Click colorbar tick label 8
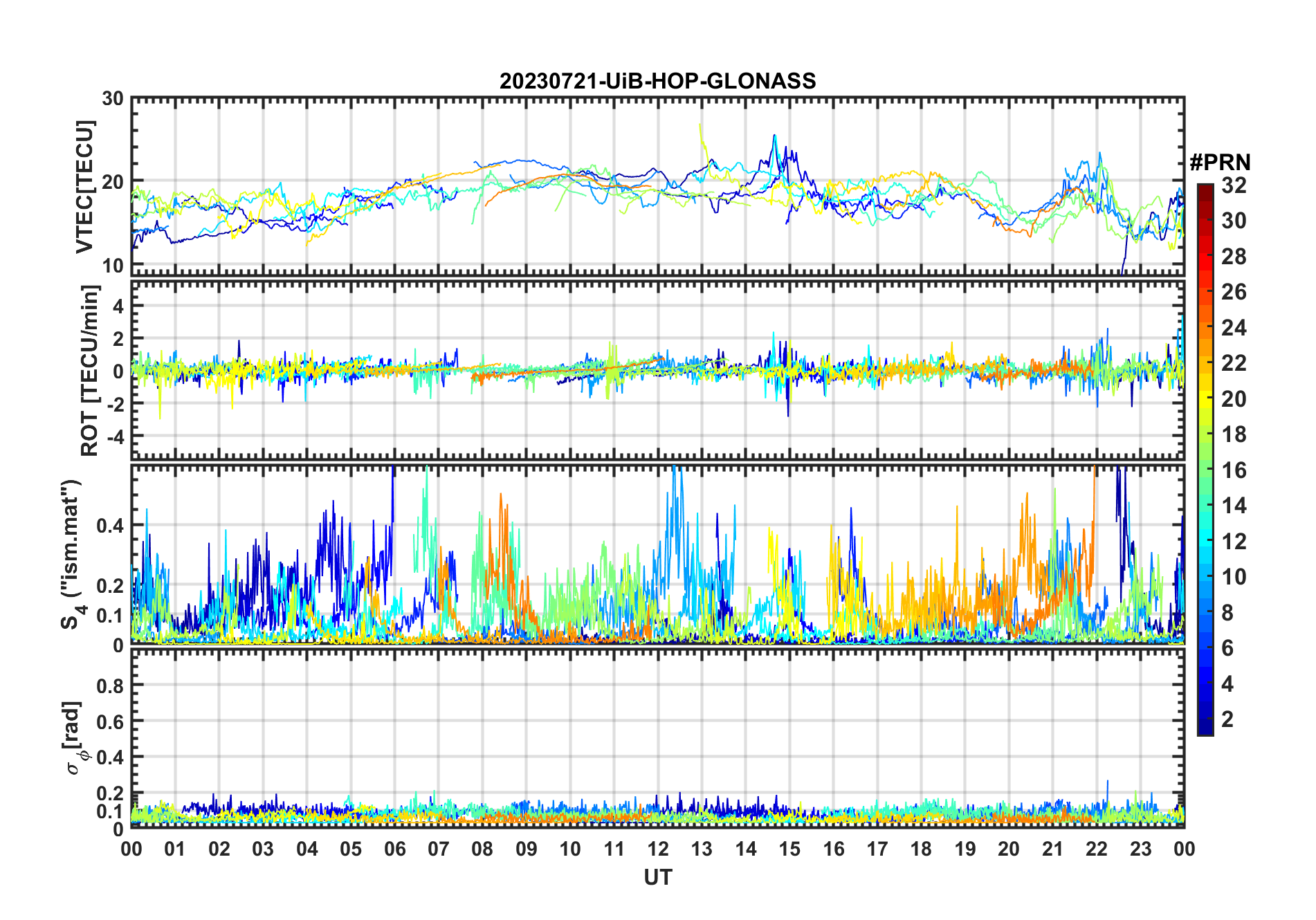This screenshot has width=1316, height=920. tap(1227, 613)
